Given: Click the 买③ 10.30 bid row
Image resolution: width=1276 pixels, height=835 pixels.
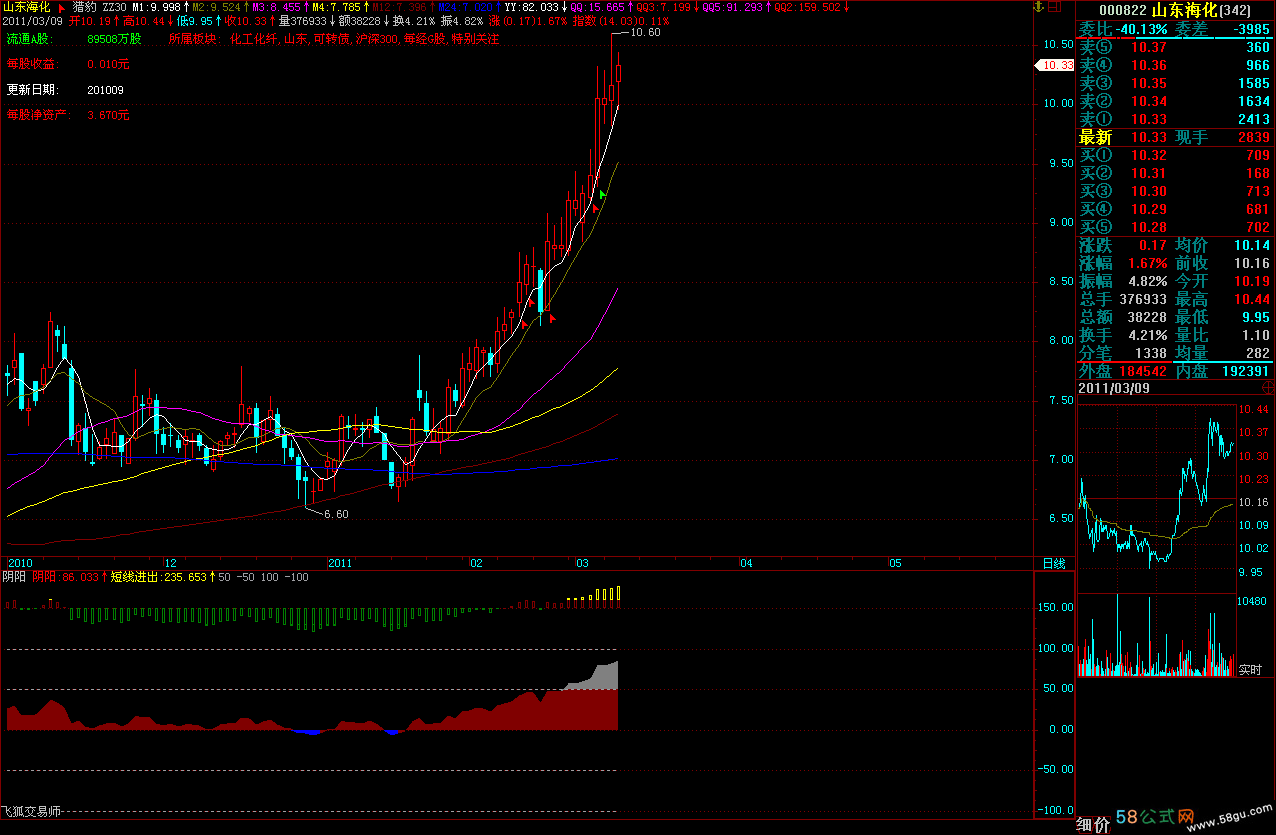Looking at the screenshot, I should point(1175,191).
